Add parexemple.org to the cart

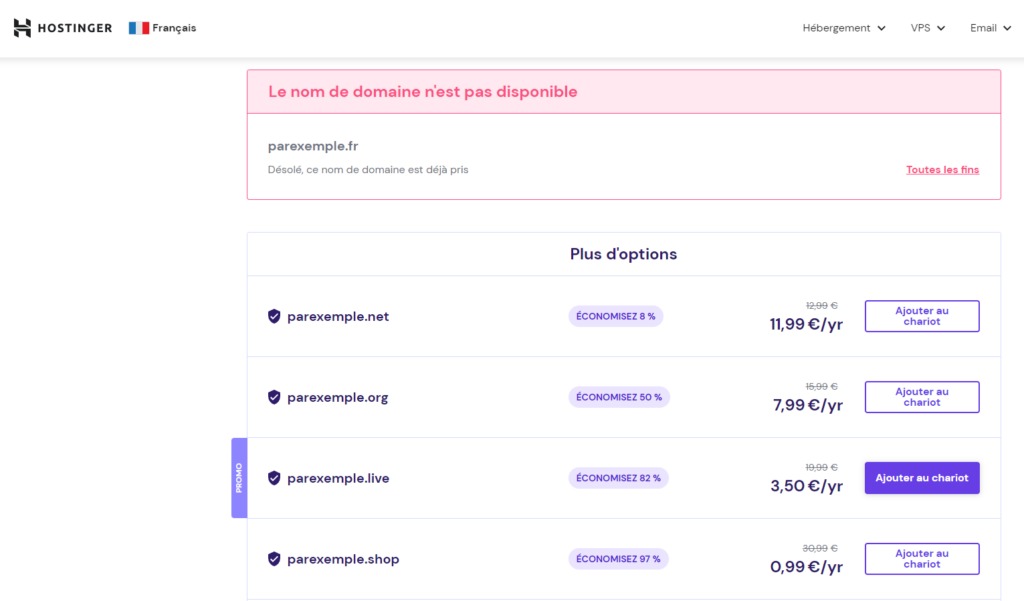tap(921, 397)
